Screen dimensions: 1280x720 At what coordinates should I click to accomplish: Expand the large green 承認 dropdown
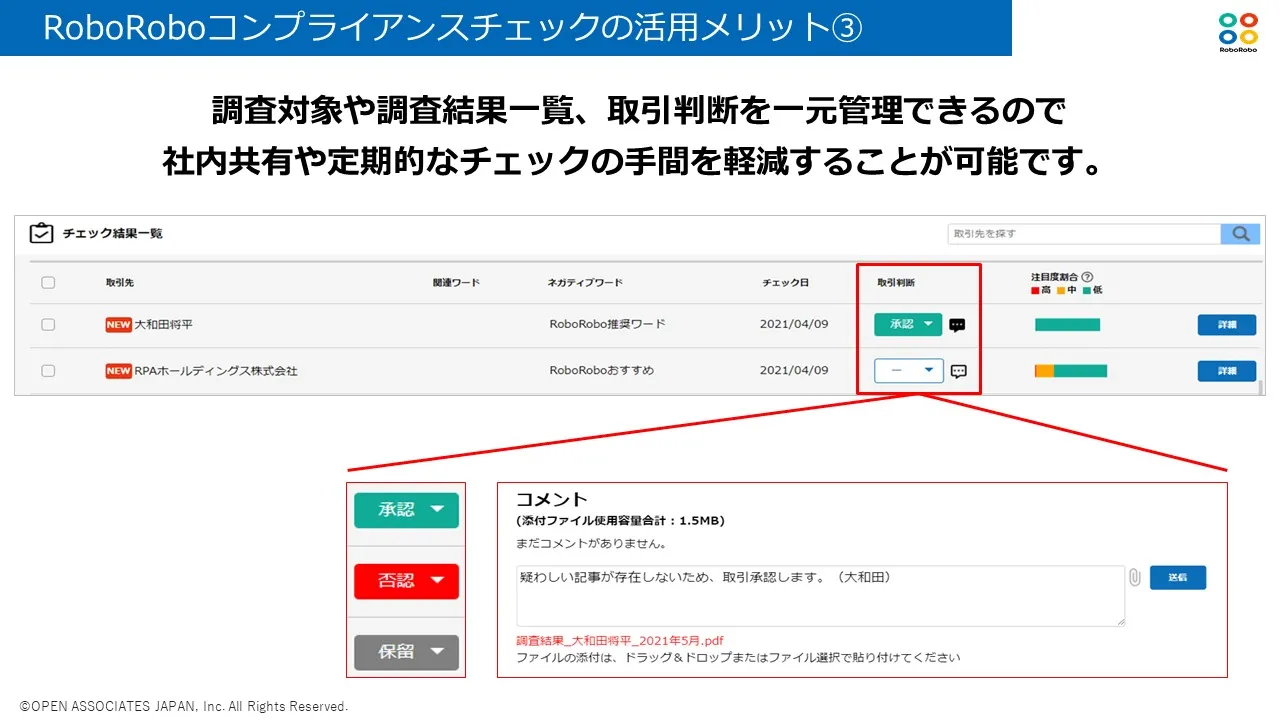(406, 510)
